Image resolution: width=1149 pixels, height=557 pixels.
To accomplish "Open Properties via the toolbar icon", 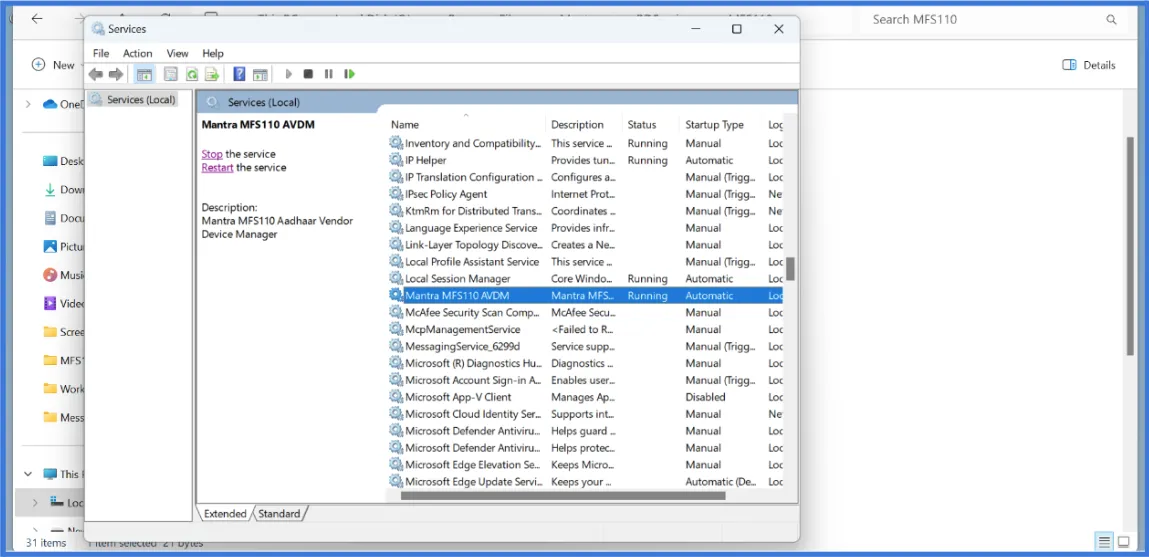I will (171, 74).
